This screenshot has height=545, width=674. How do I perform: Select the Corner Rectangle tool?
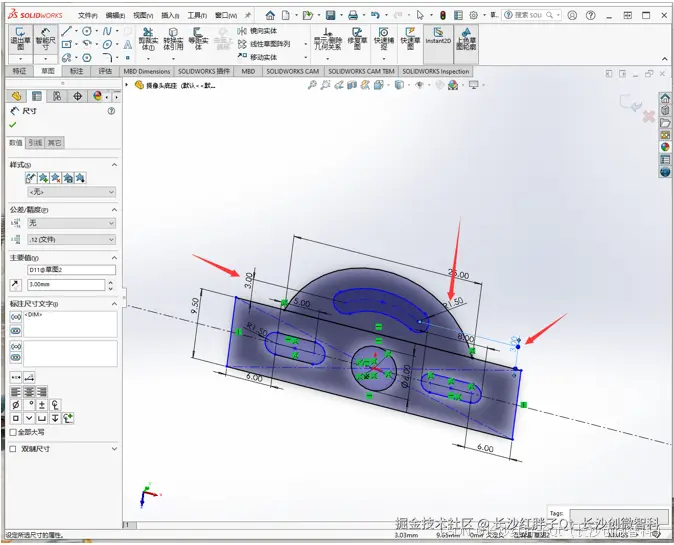click(x=66, y=44)
